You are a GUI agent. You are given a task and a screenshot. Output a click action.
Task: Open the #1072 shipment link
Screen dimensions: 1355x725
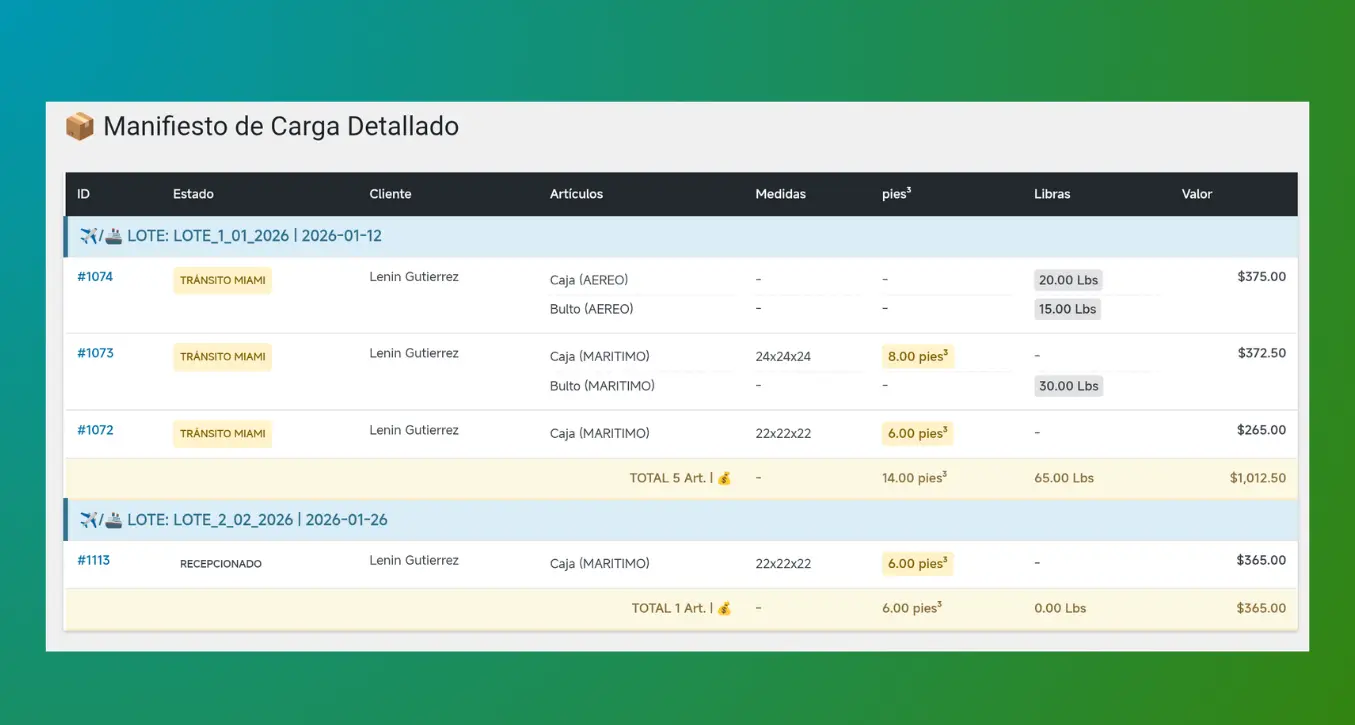point(95,431)
